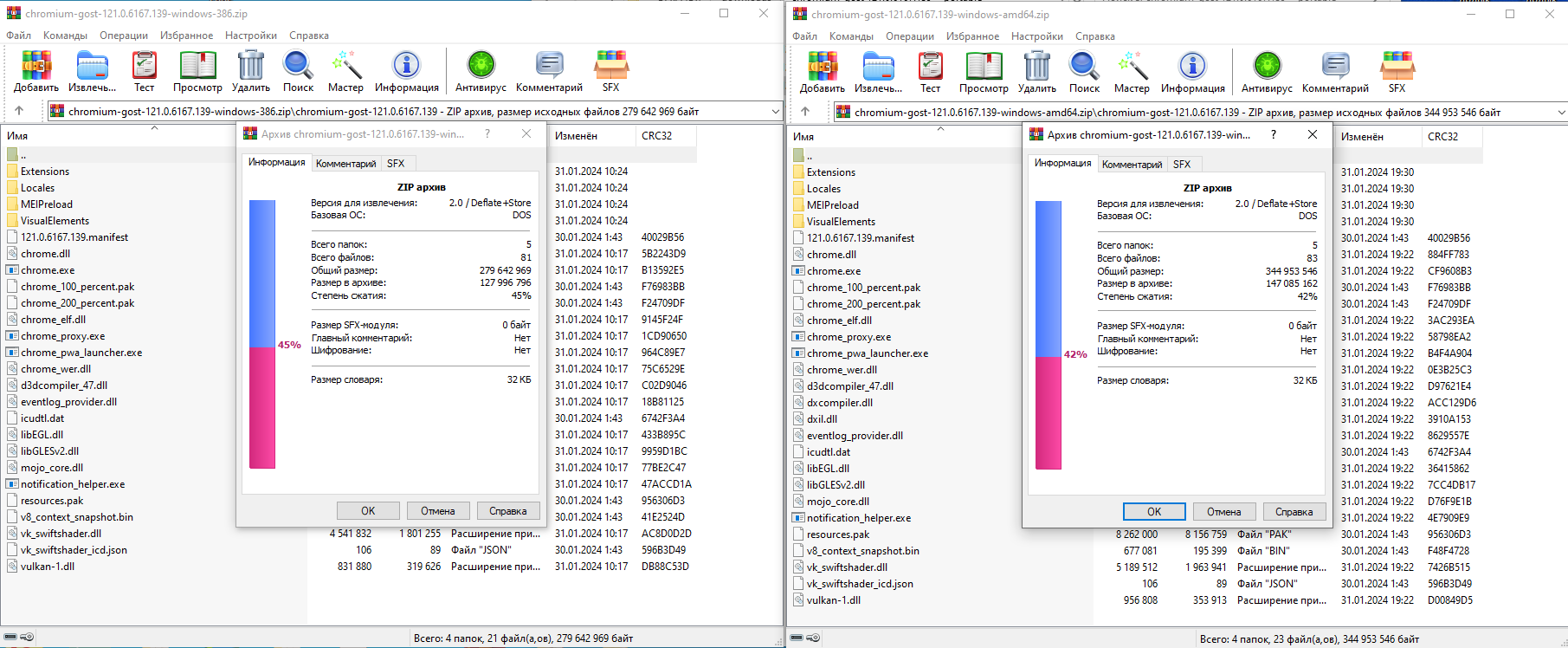Viewport: 1568px width, 648px height.
Task: Open the Команды menu in the 386 window
Action: pyautogui.click(x=65, y=36)
